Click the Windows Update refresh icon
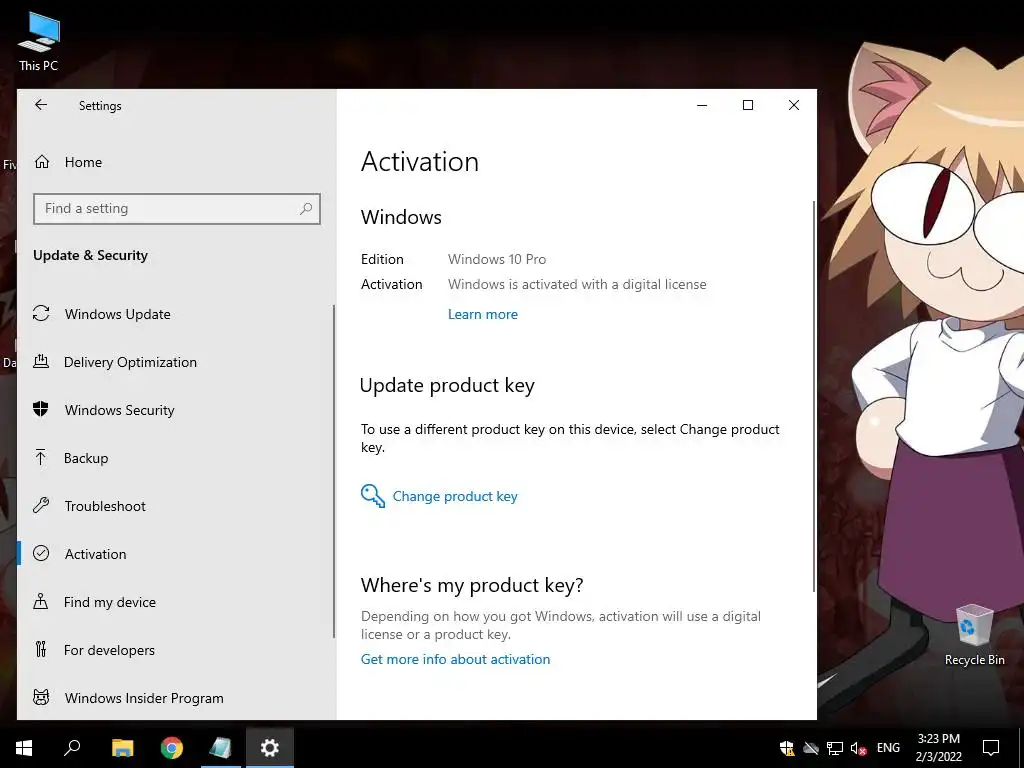1024x768 pixels. tap(41, 313)
